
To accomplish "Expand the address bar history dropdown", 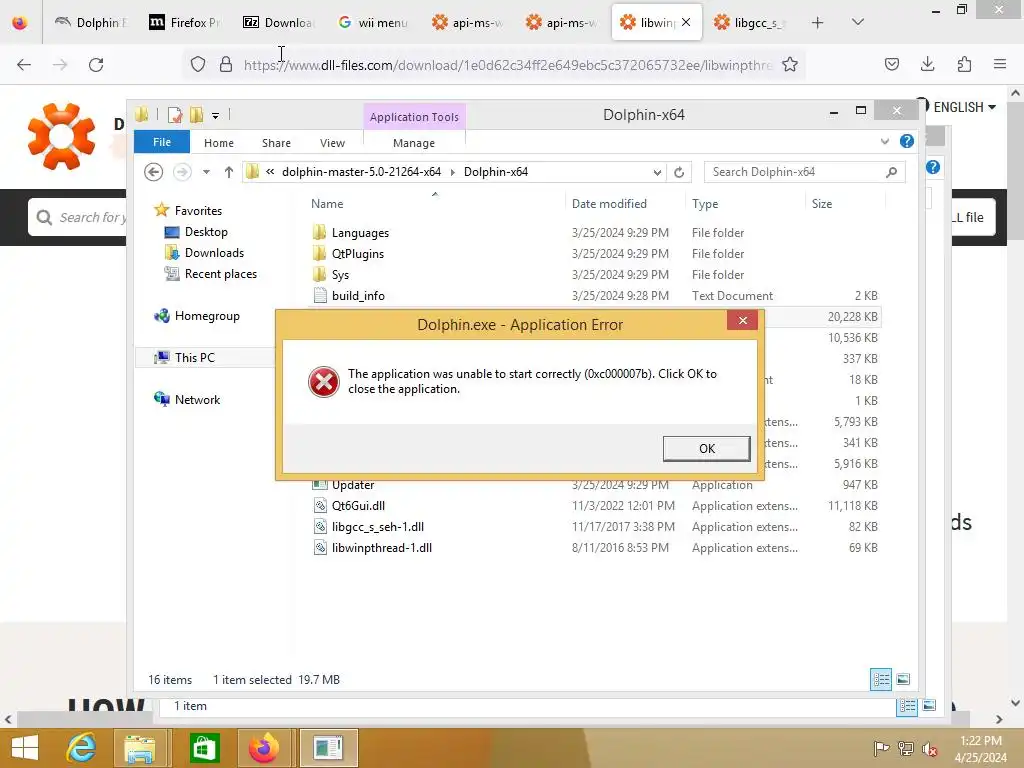I will 657,172.
